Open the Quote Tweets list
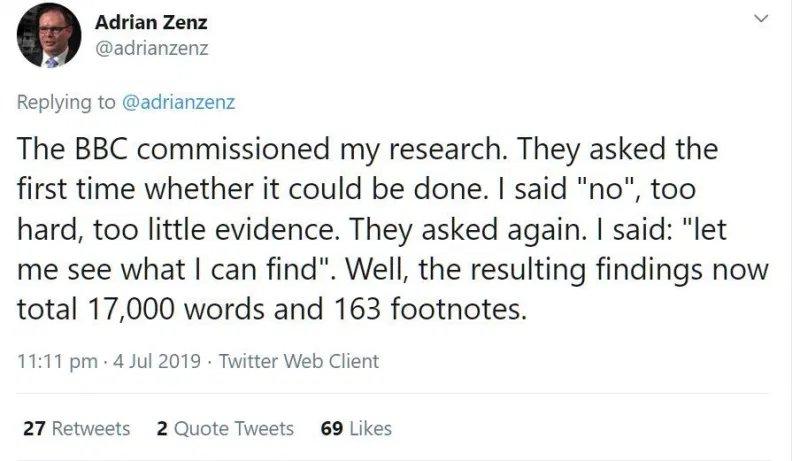Image resolution: width=800 pixels, height=461 pixels. coord(234,428)
